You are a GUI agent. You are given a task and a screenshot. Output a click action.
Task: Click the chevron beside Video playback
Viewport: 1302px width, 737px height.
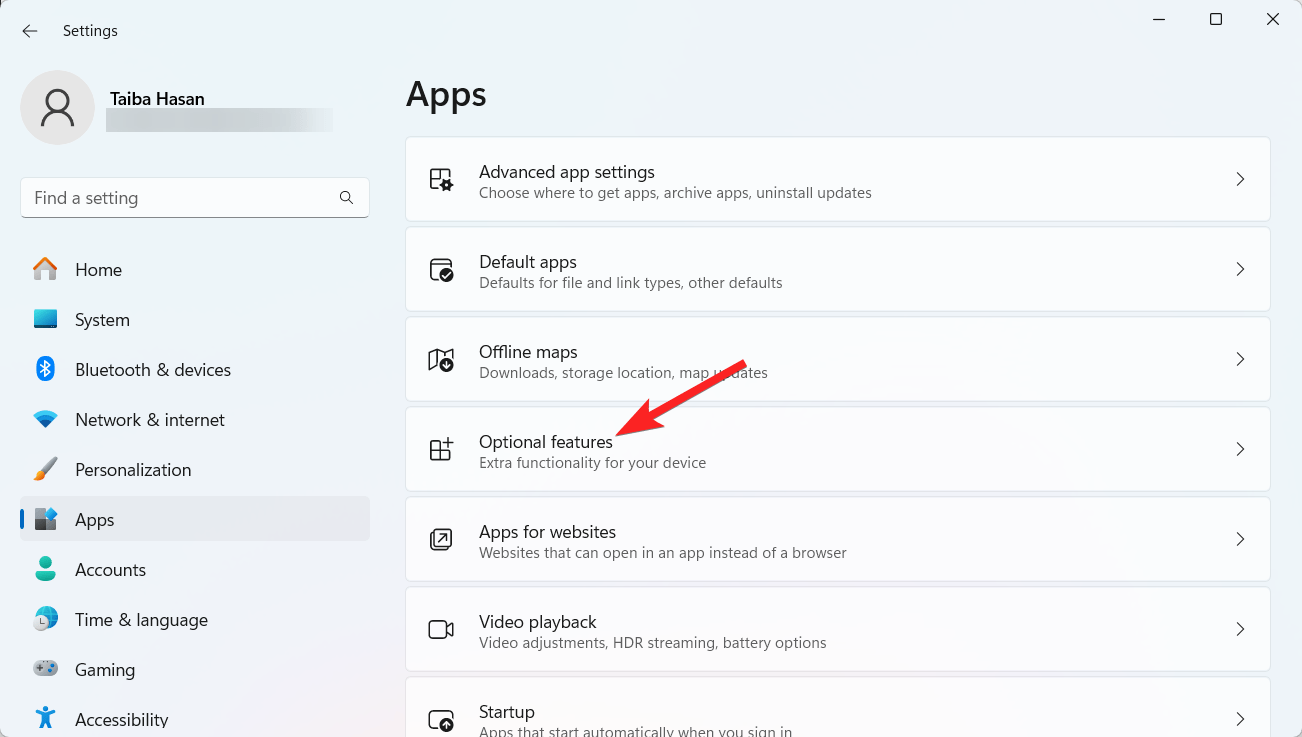pyautogui.click(x=1240, y=628)
